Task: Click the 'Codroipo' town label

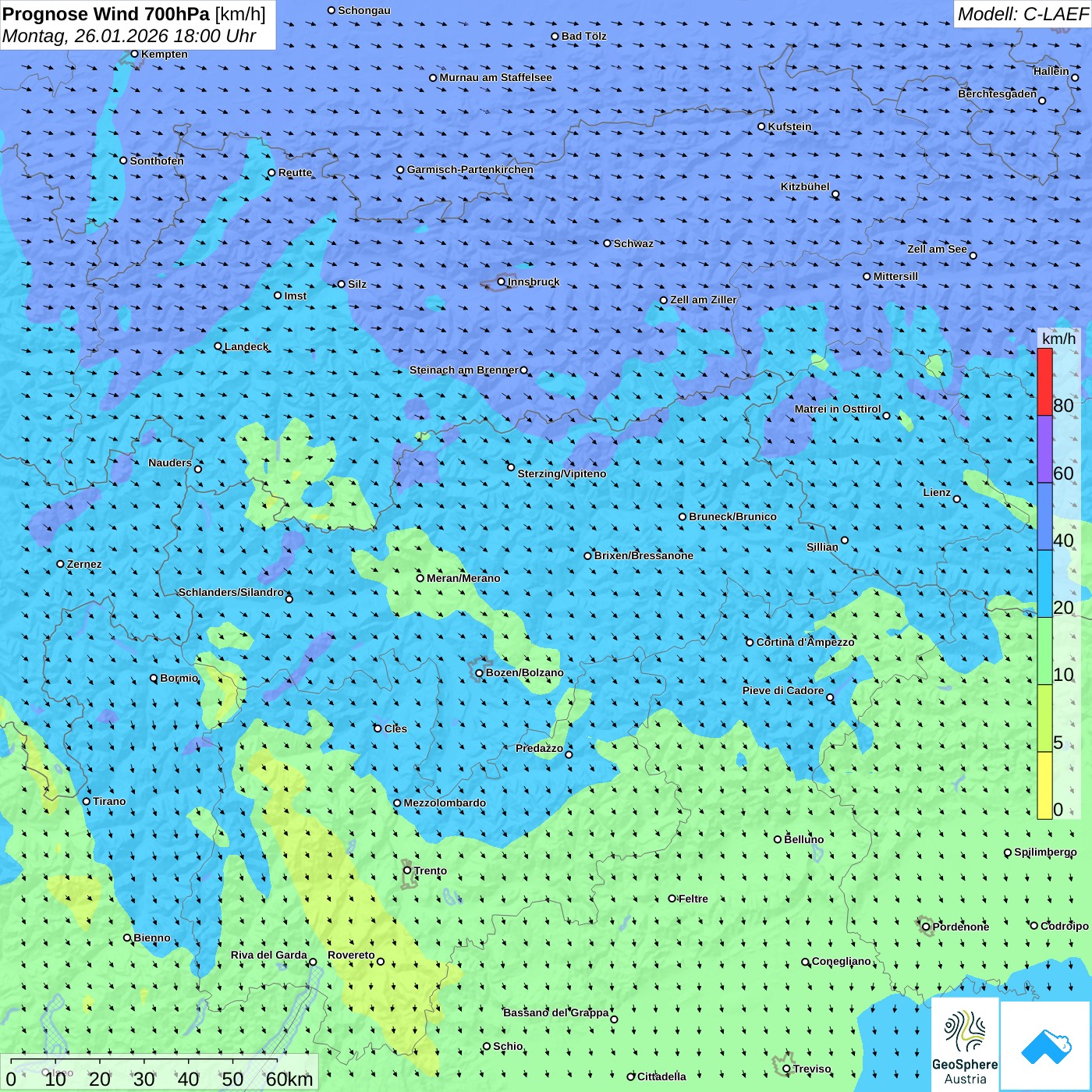Action: pos(1065,926)
